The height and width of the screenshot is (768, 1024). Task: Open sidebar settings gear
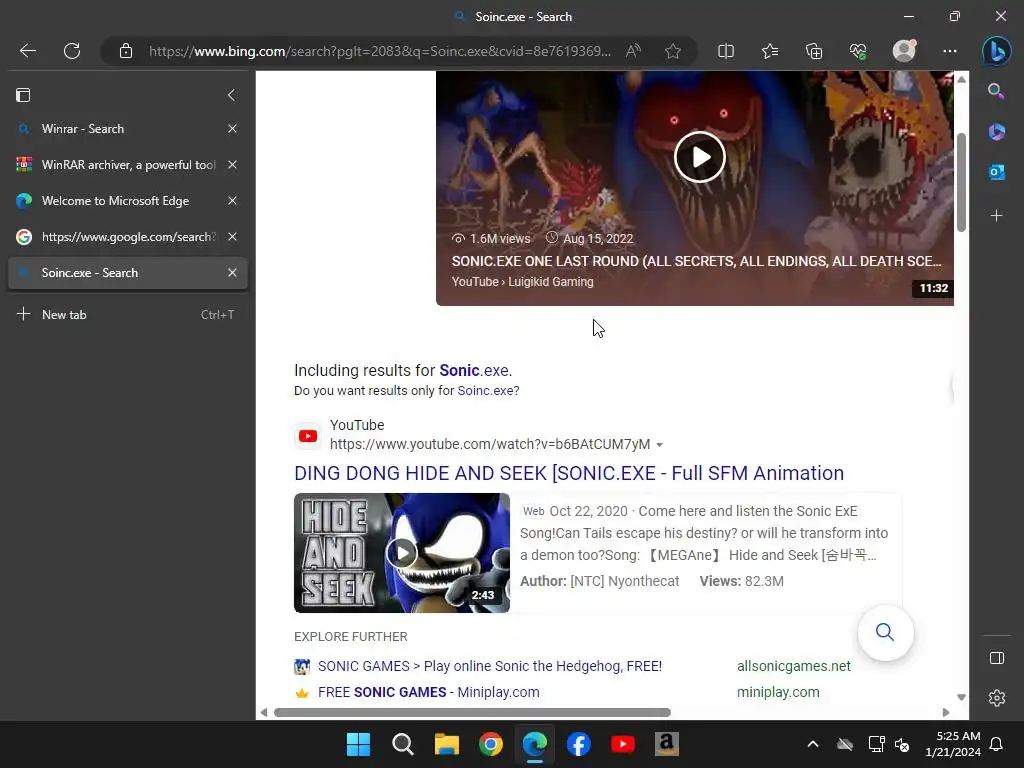click(997, 697)
